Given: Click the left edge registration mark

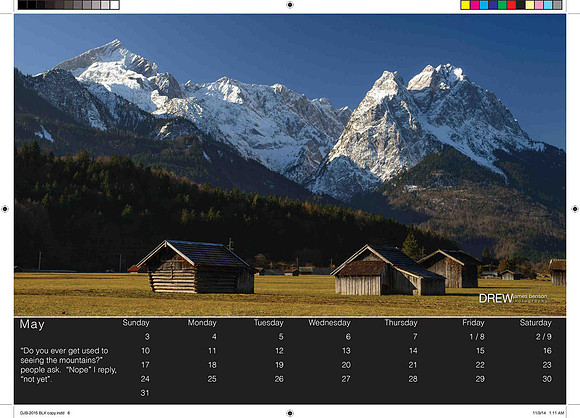Looking at the screenshot, I should [5, 209].
